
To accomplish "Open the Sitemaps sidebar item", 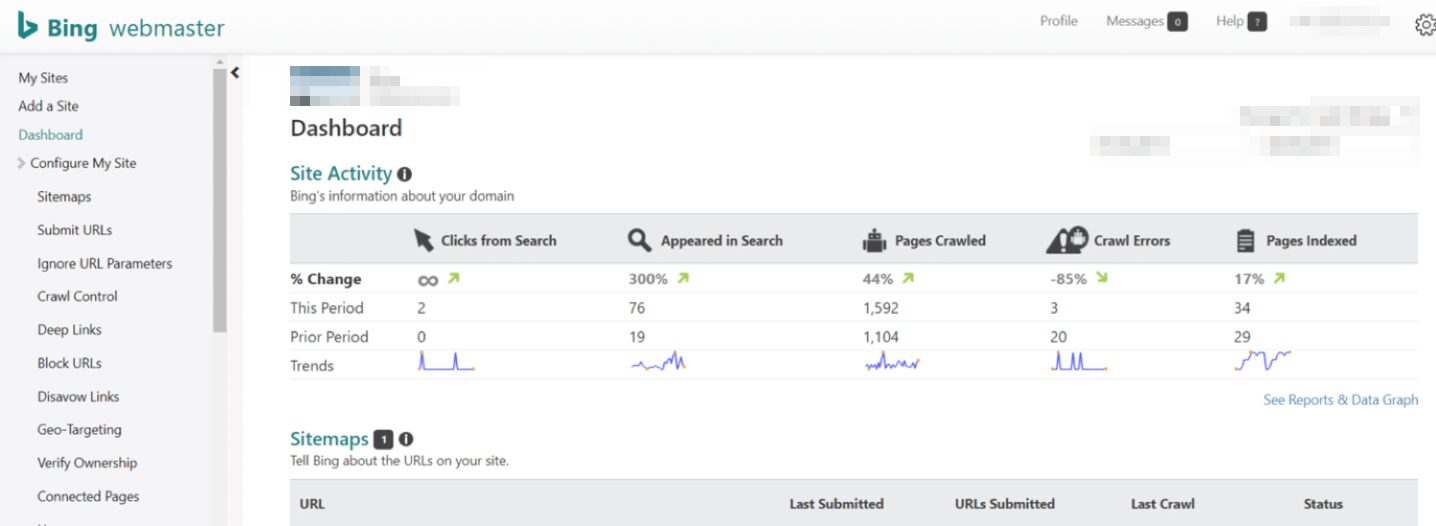I will 64,197.
